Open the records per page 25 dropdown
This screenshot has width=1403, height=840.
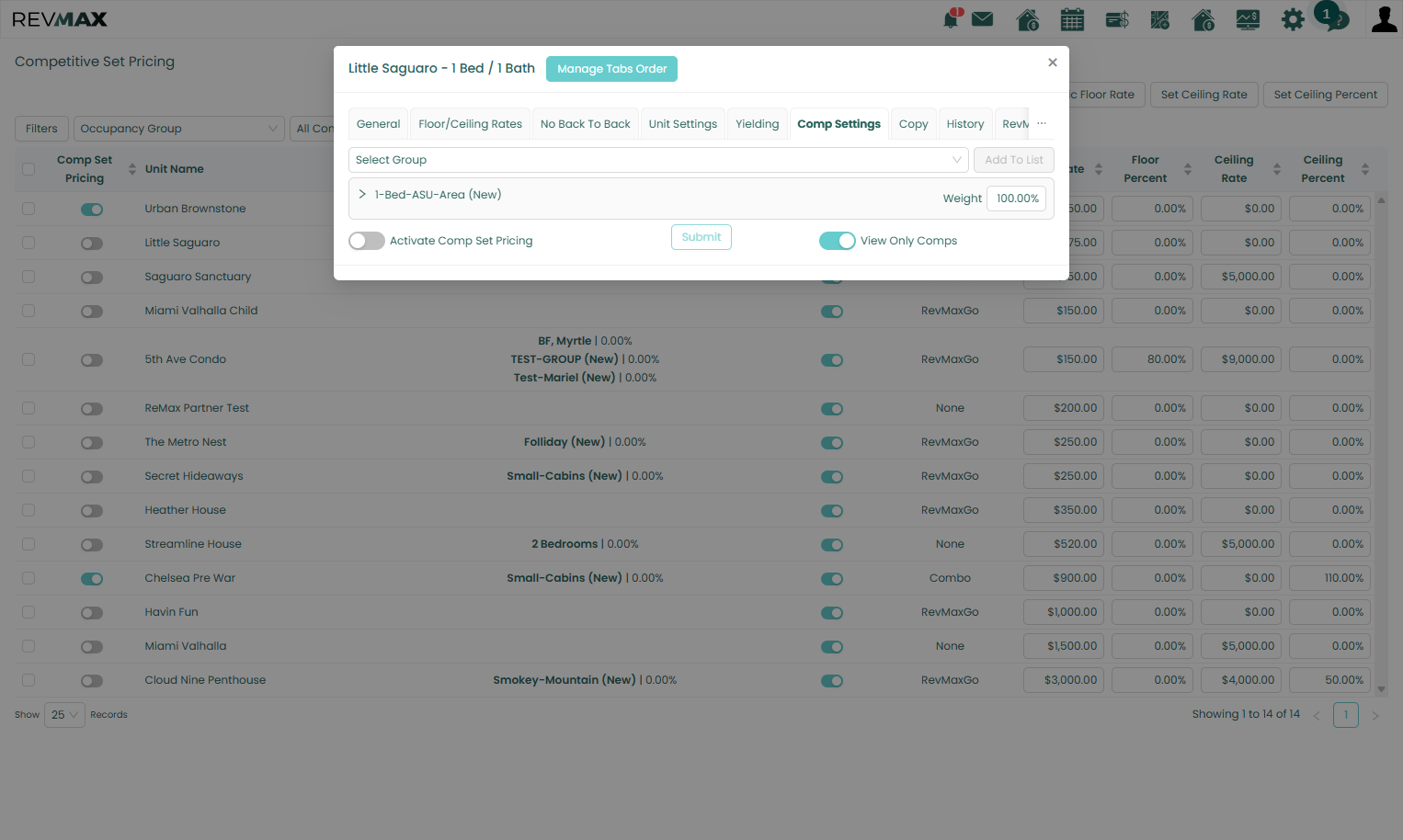tap(64, 715)
